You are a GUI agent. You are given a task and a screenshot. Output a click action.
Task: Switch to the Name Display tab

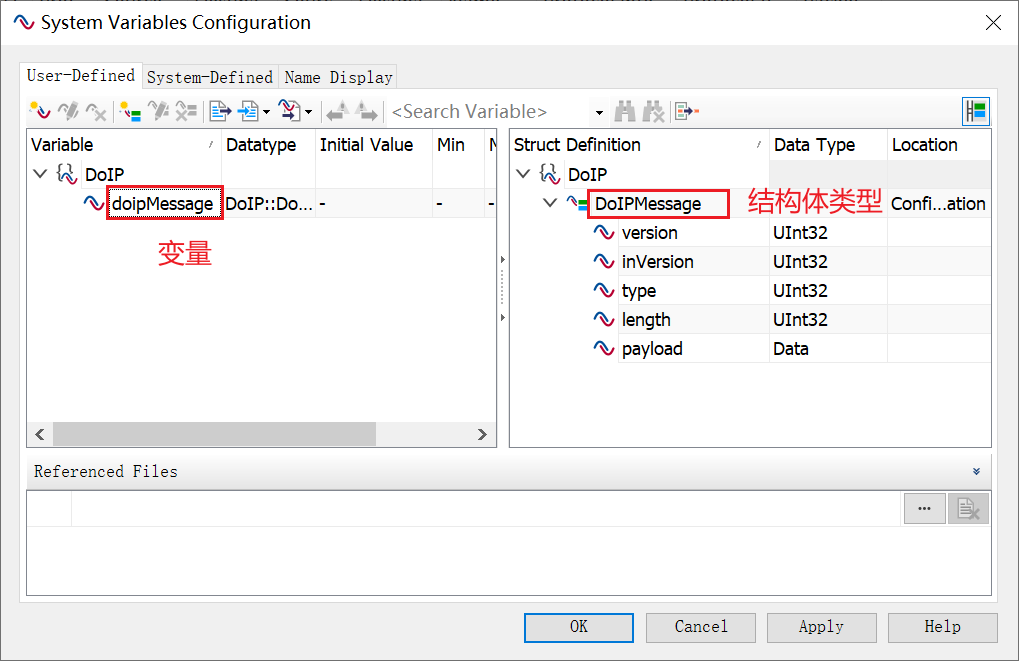[x=338, y=77]
